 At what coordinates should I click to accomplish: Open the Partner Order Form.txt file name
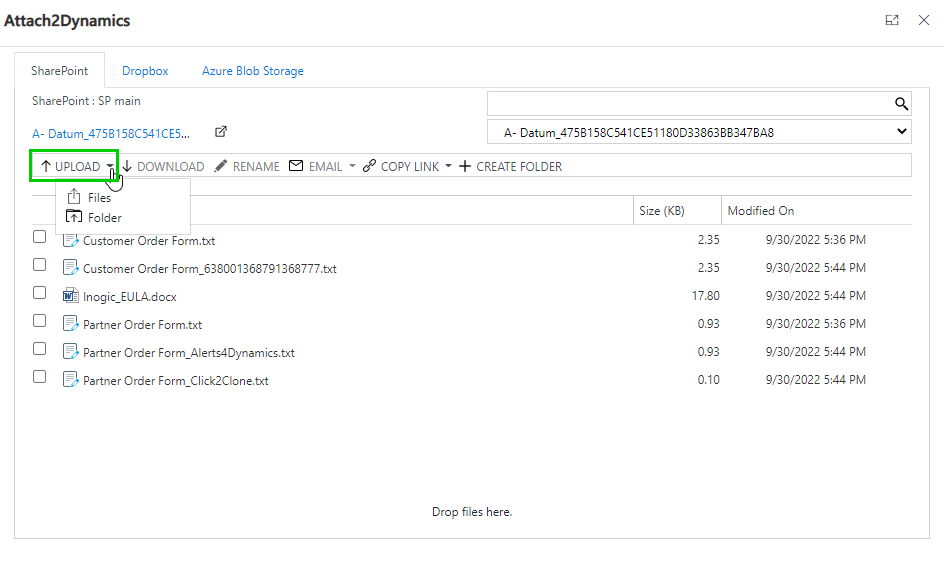point(142,325)
